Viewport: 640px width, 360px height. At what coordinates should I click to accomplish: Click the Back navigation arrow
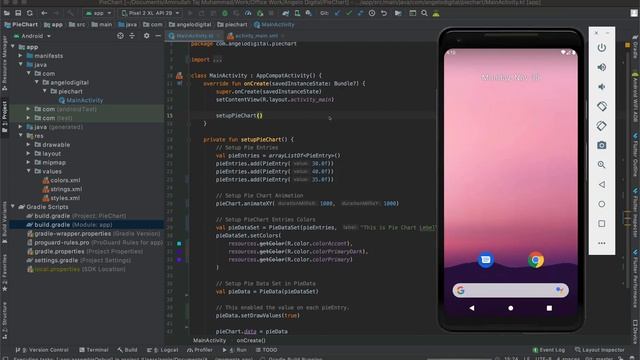(x=44, y=13)
